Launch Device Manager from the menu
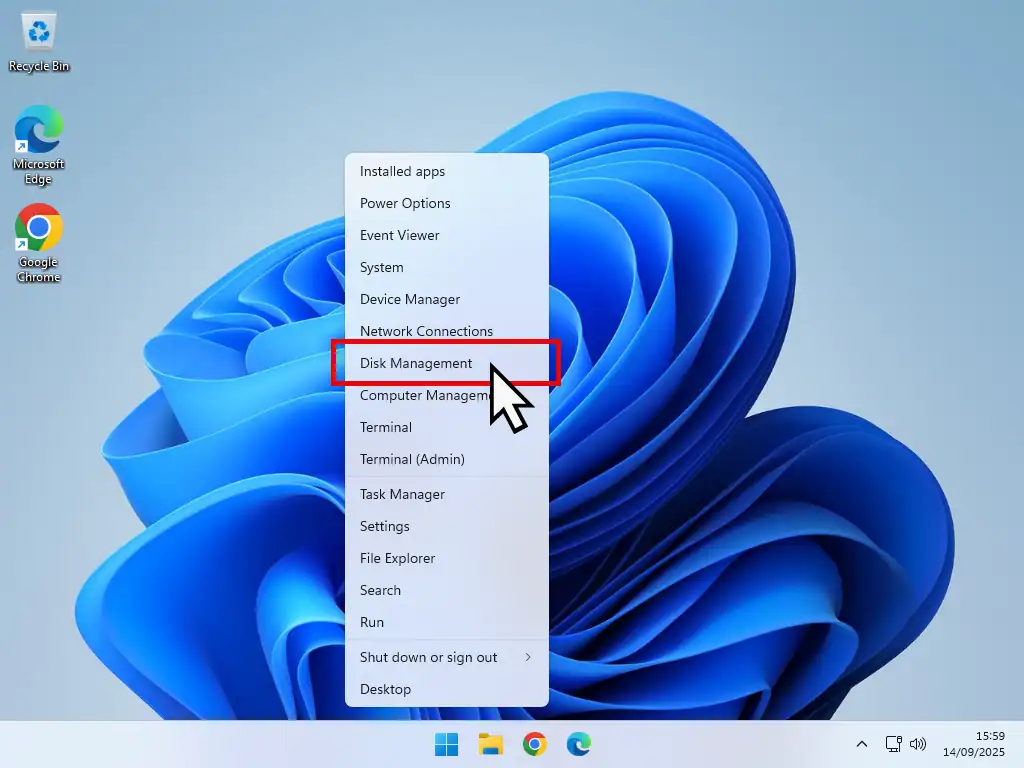This screenshot has height=768, width=1024. tap(447, 299)
